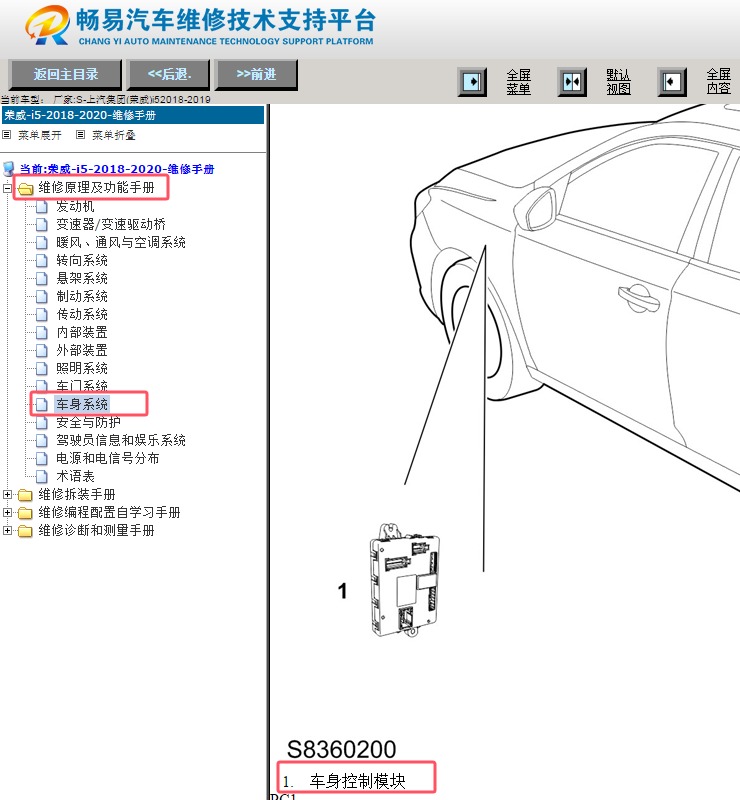Go forward with the >>前进 button
Screen dimensions: 740x800
tap(256, 74)
